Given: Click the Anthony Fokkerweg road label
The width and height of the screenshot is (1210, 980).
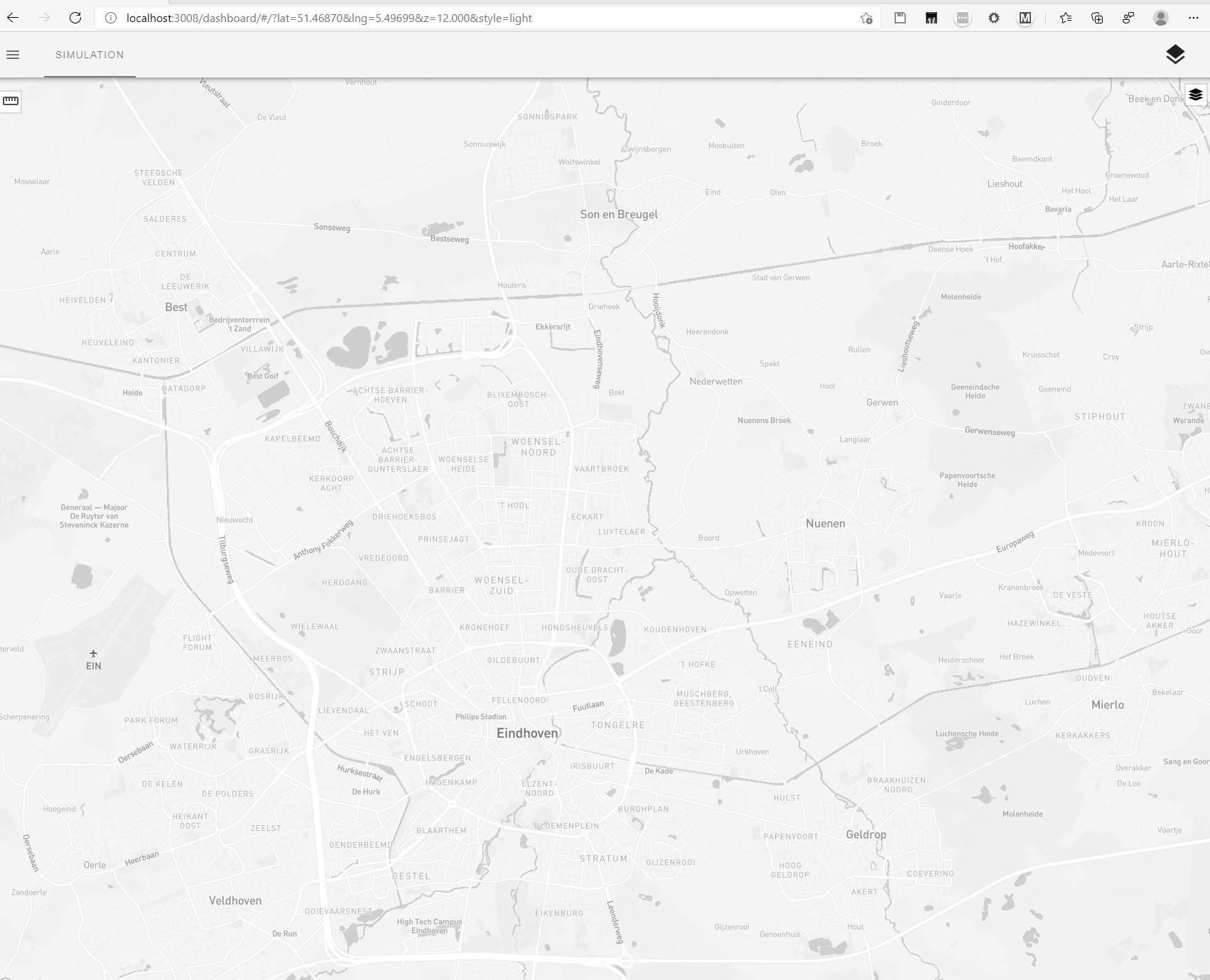Looking at the screenshot, I should 323,540.
